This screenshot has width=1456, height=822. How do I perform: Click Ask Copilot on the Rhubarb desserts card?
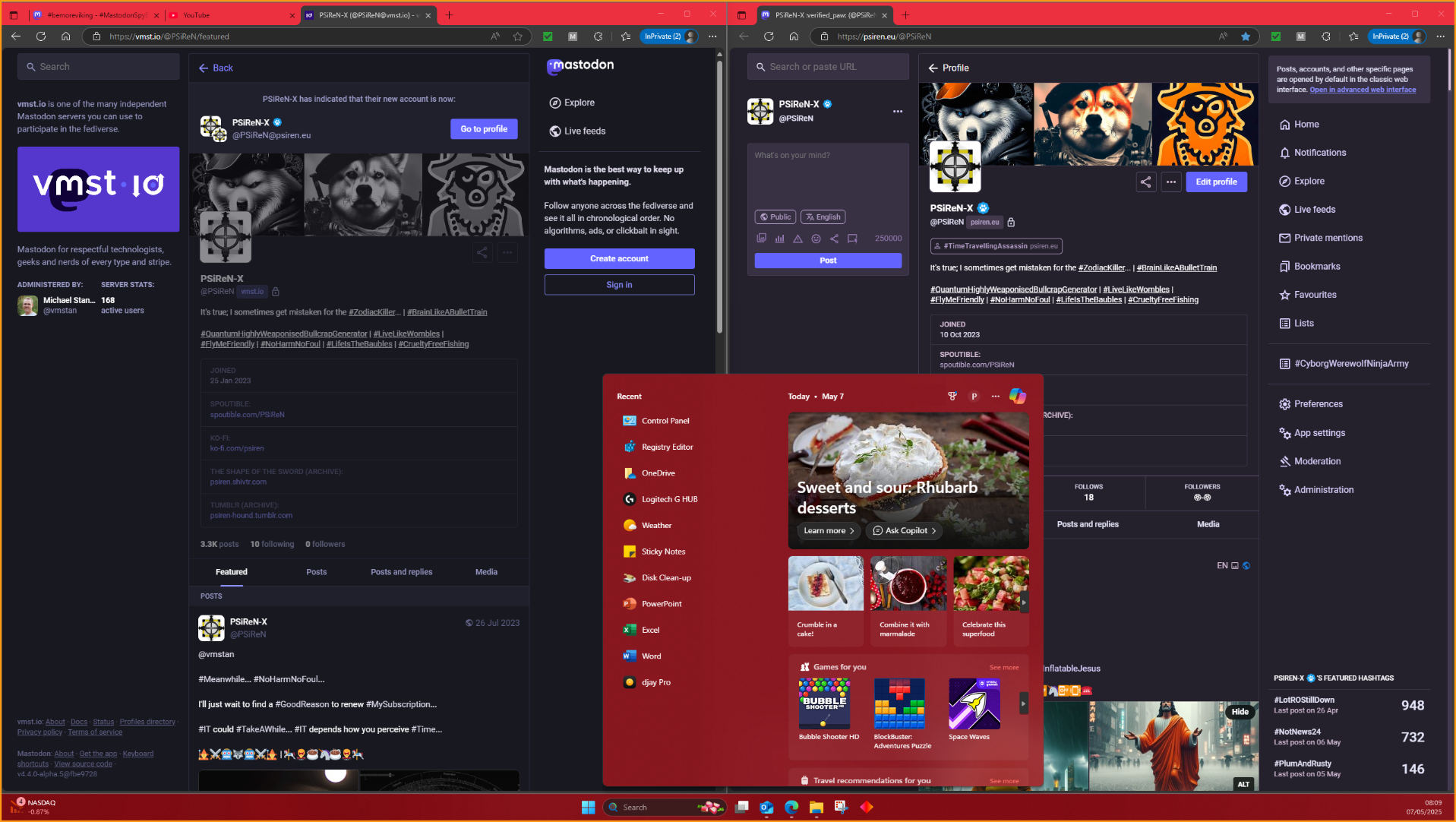tap(904, 531)
